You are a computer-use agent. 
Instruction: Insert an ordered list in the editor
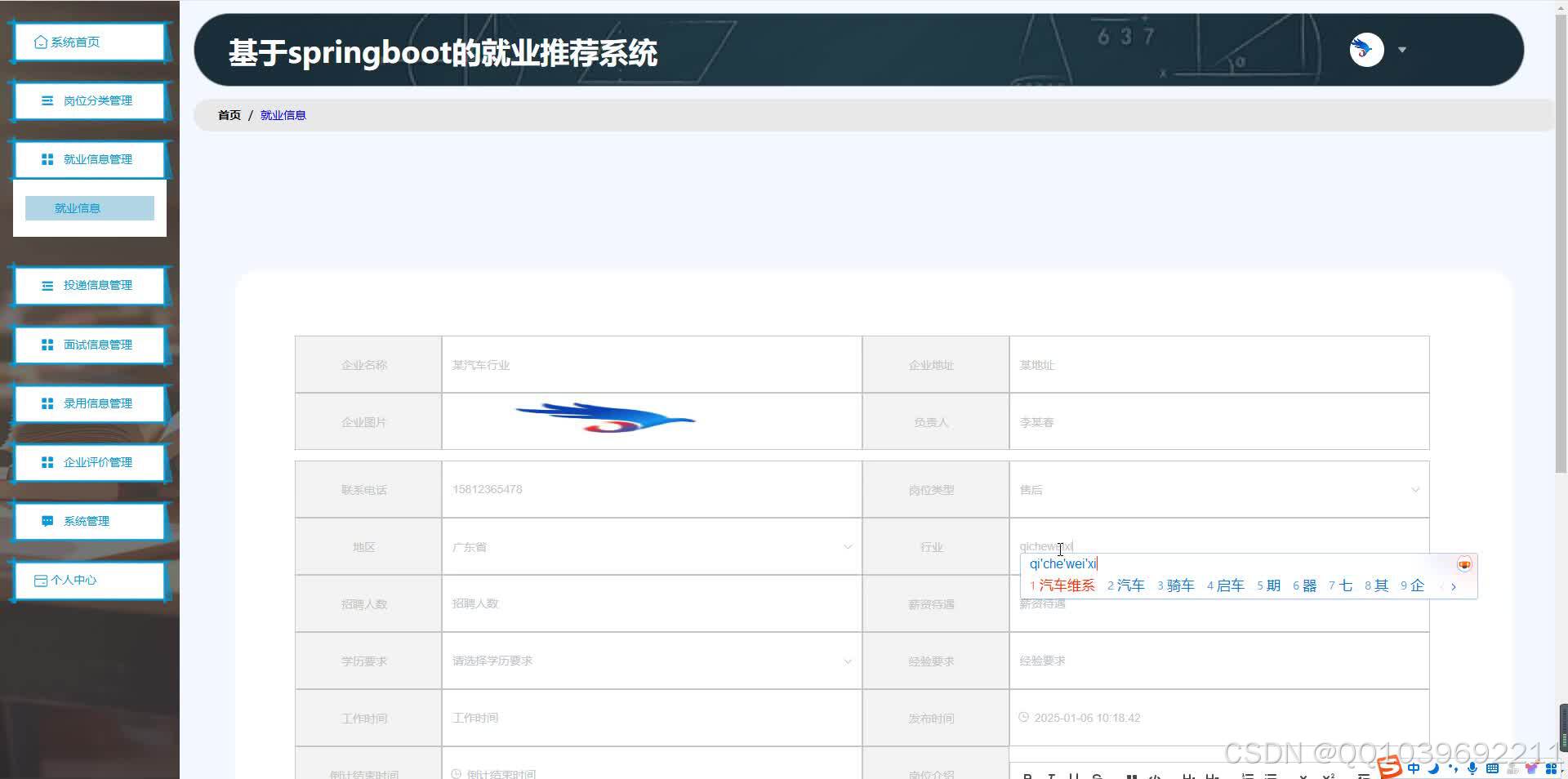(x=1247, y=776)
